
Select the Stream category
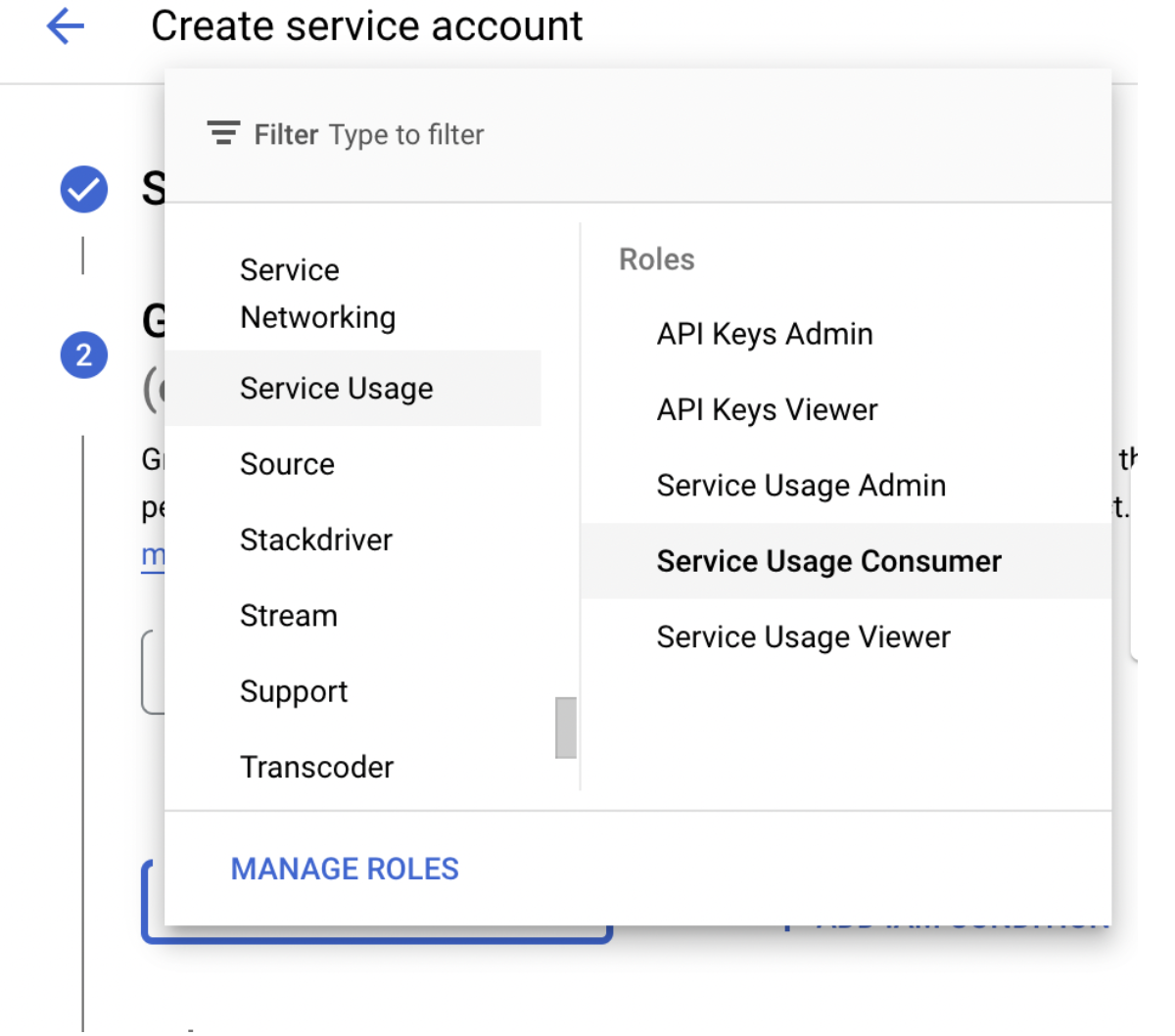pos(289,616)
